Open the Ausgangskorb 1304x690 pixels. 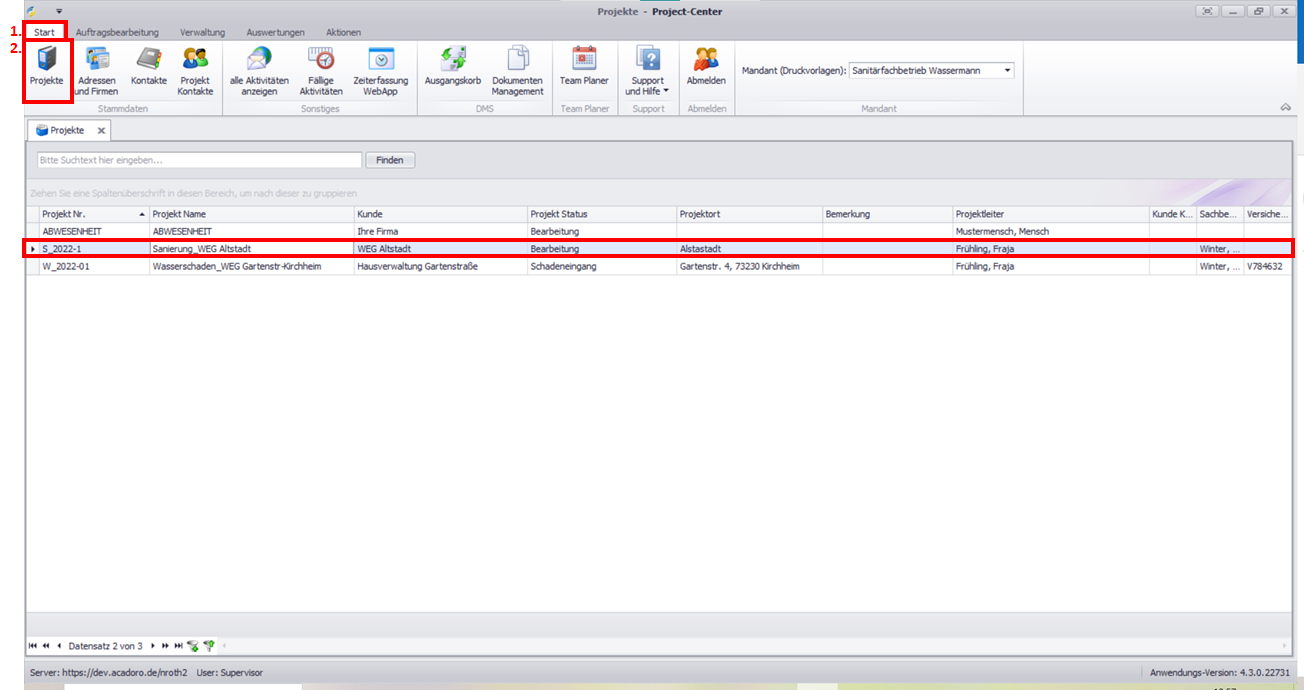[453, 66]
